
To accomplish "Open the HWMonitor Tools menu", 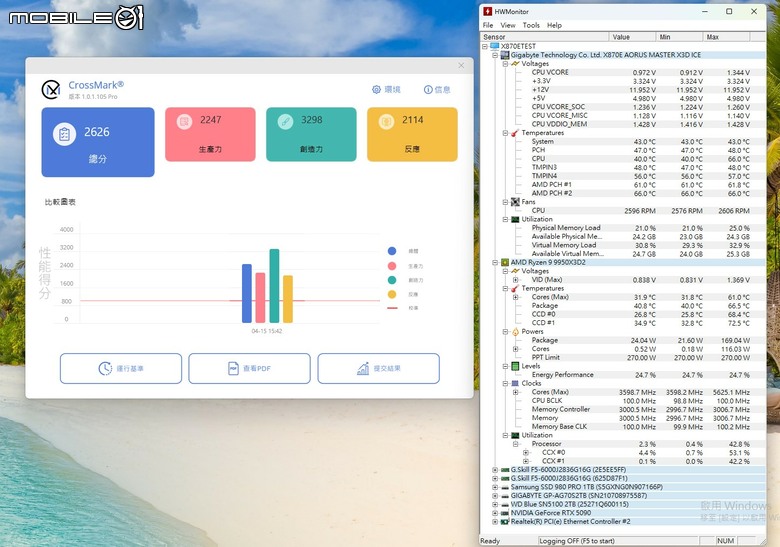I will [x=531, y=25].
